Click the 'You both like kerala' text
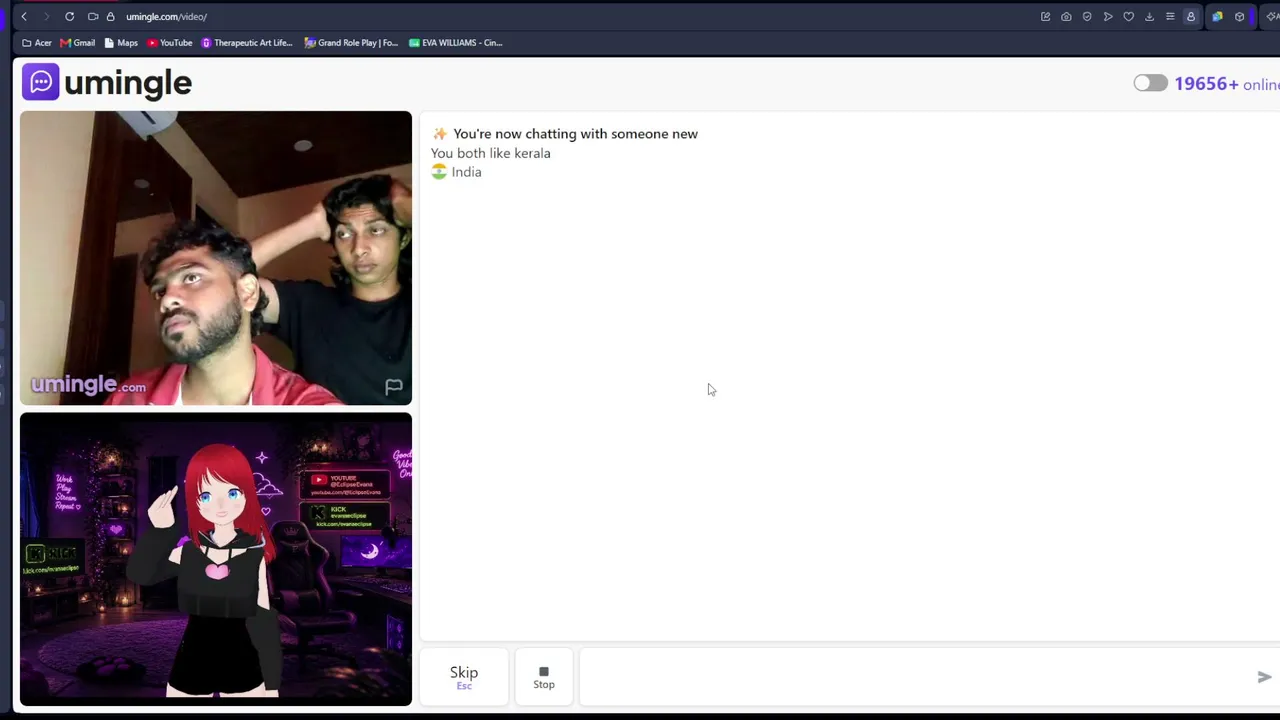 pos(491,153)
